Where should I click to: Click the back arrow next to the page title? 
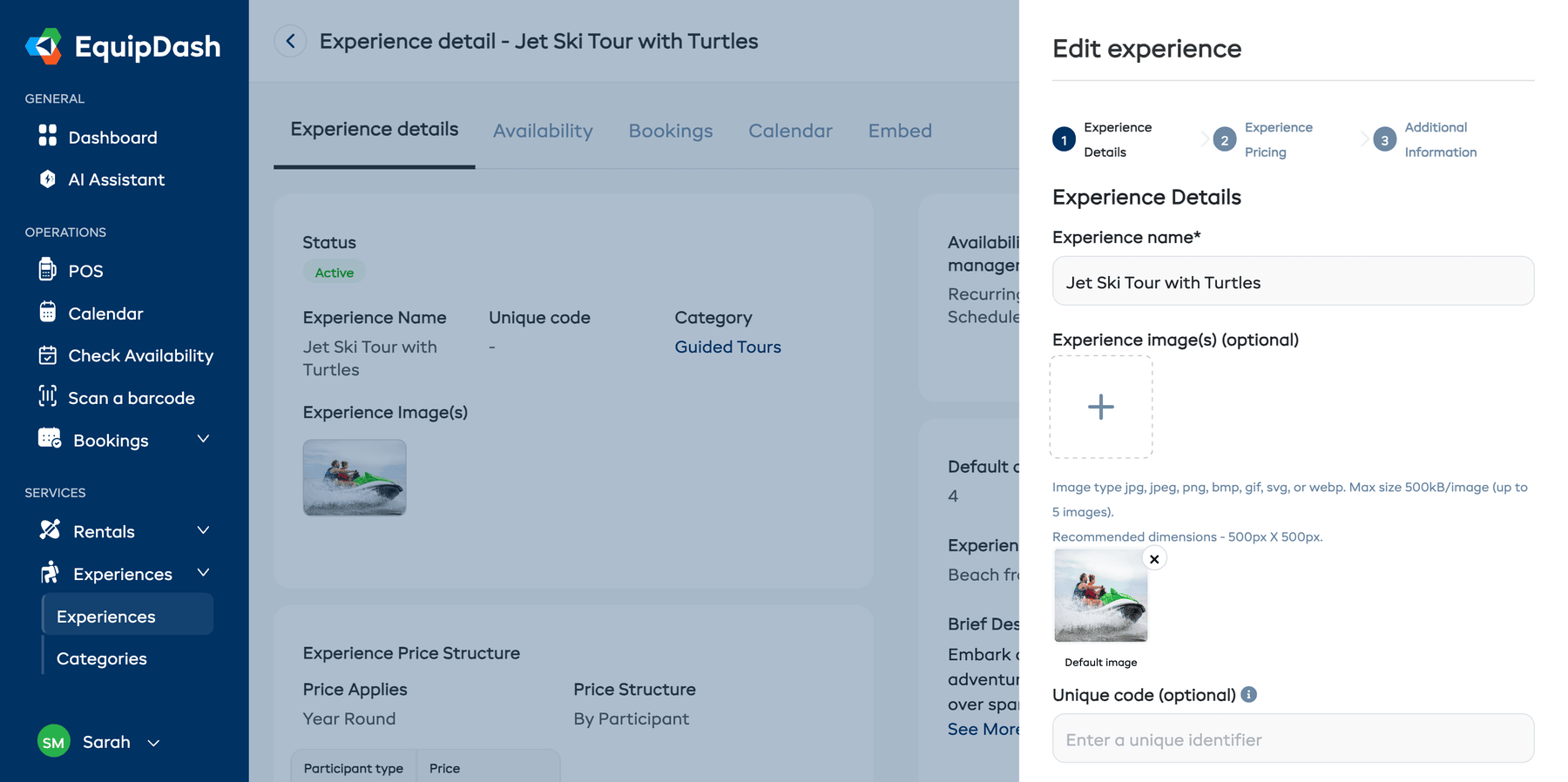tap(290, 41)
